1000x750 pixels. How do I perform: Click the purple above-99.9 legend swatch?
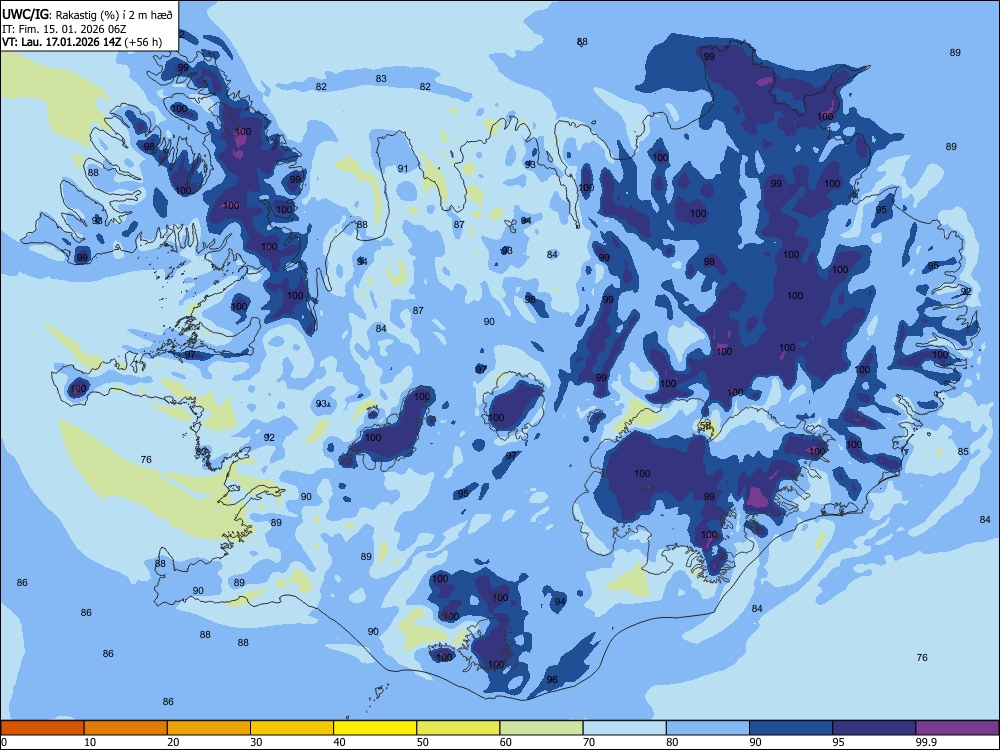[957, 728]
